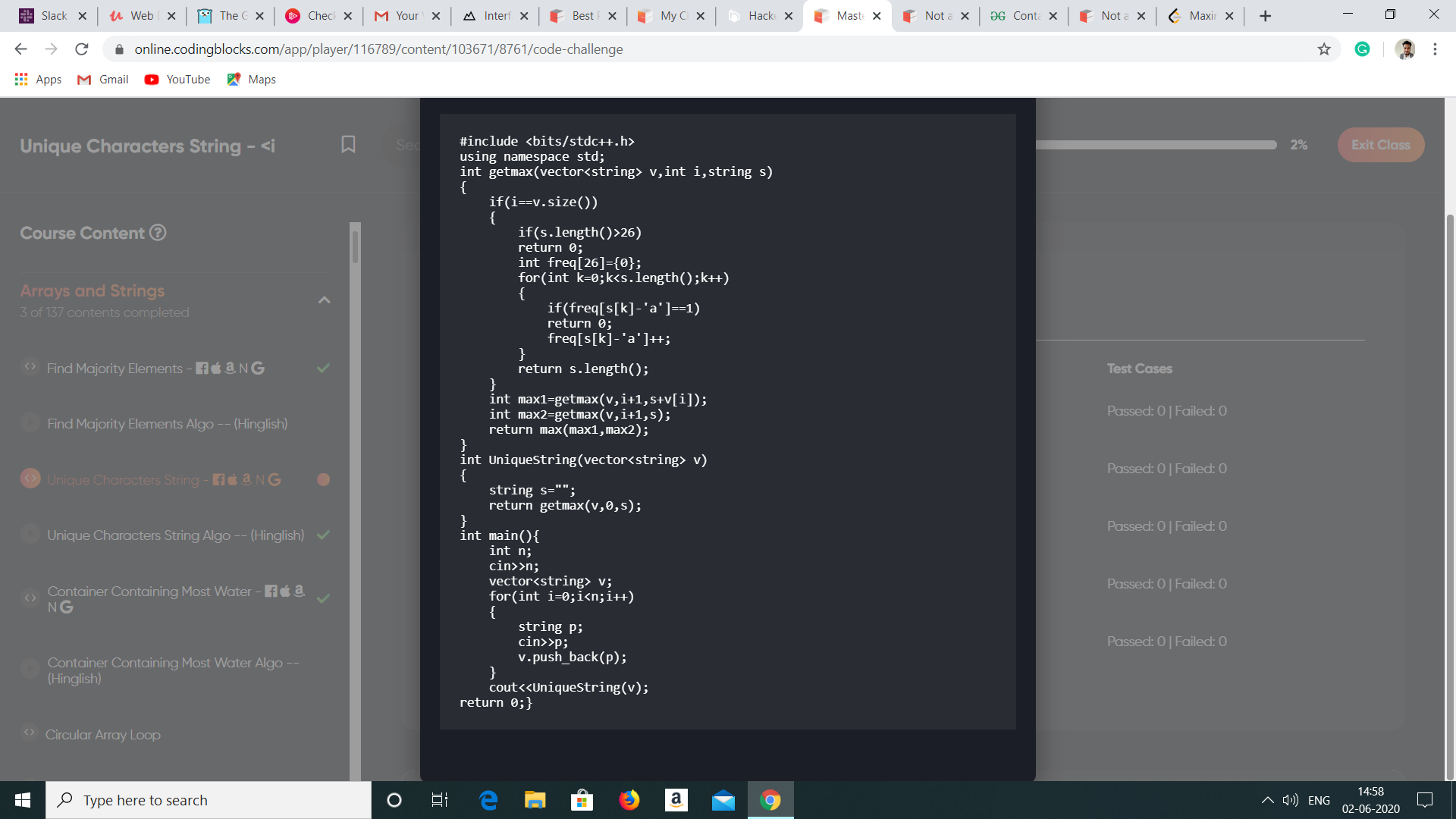The width and height of the screenshot is (1456, 819).
Task: Open the Grammarly extension icon
Action: pos(1362,49)
